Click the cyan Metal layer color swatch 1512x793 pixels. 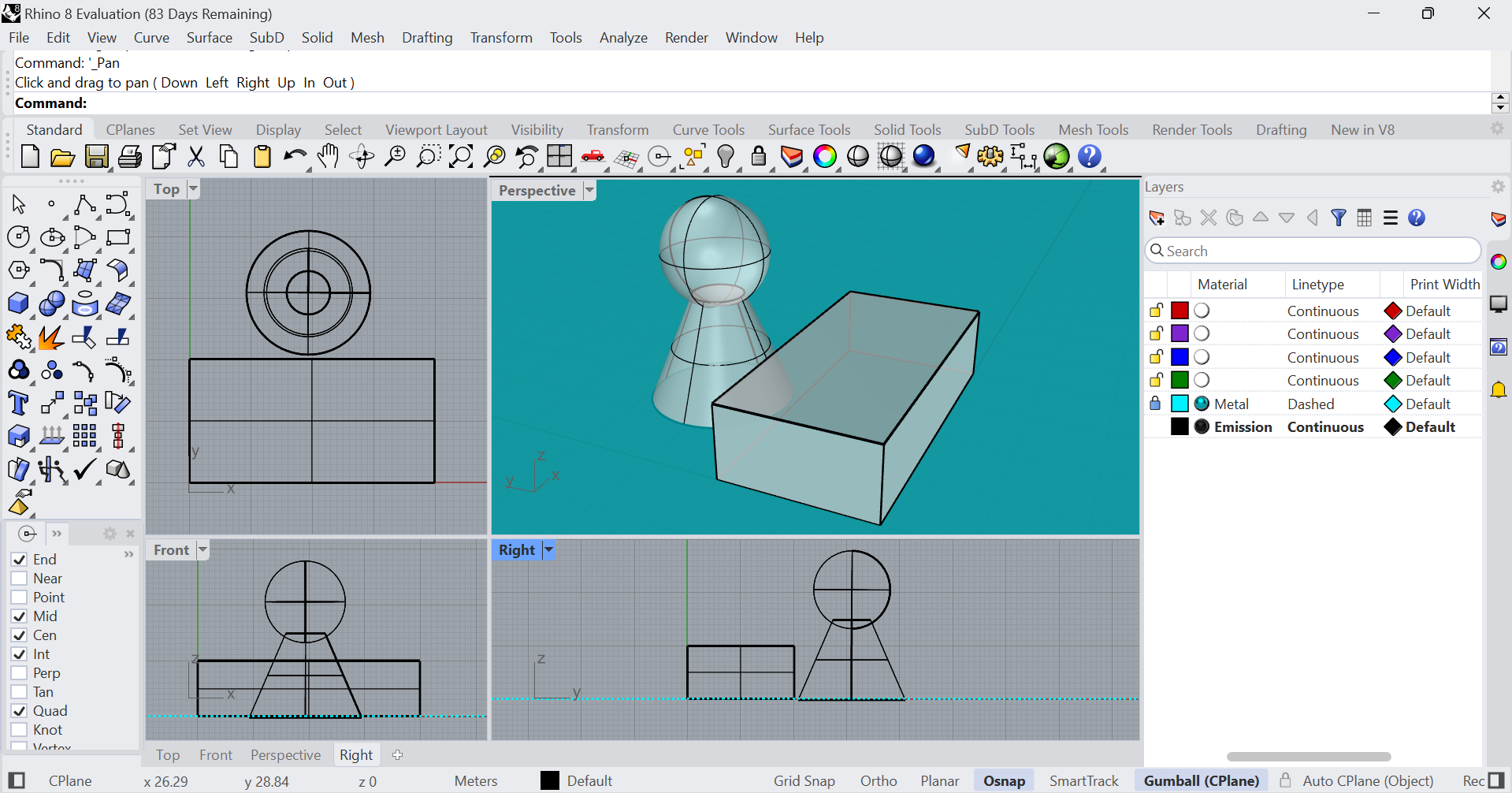tap(1180, 404)
